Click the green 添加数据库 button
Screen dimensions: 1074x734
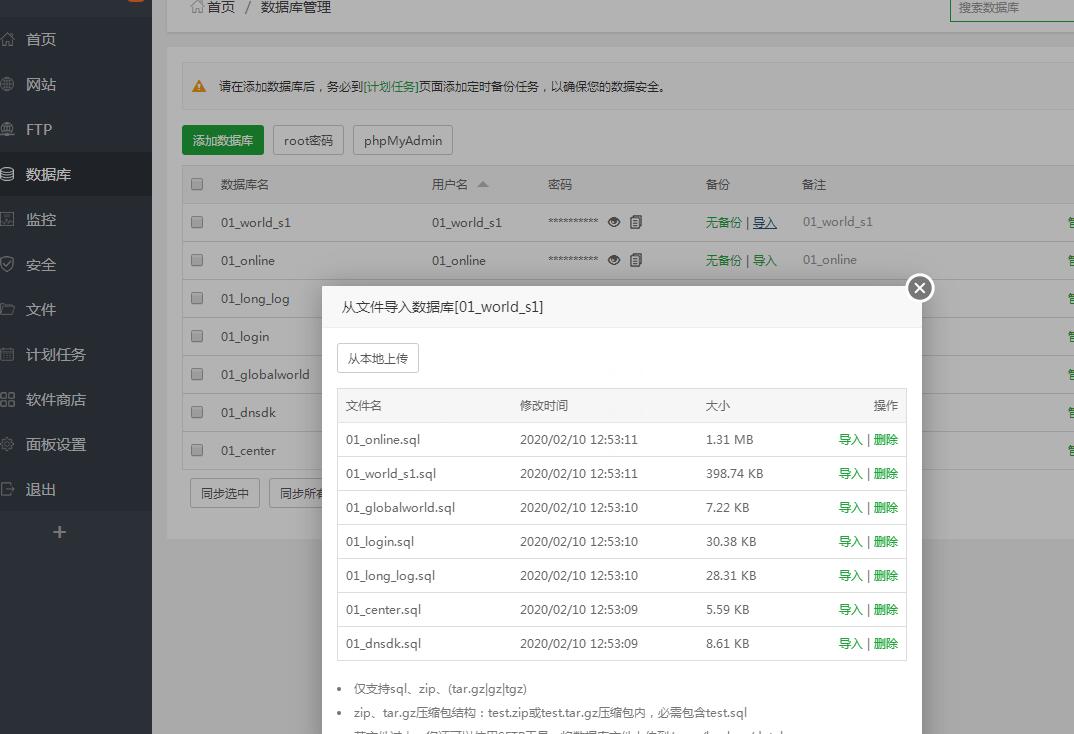tap(222, 140)
